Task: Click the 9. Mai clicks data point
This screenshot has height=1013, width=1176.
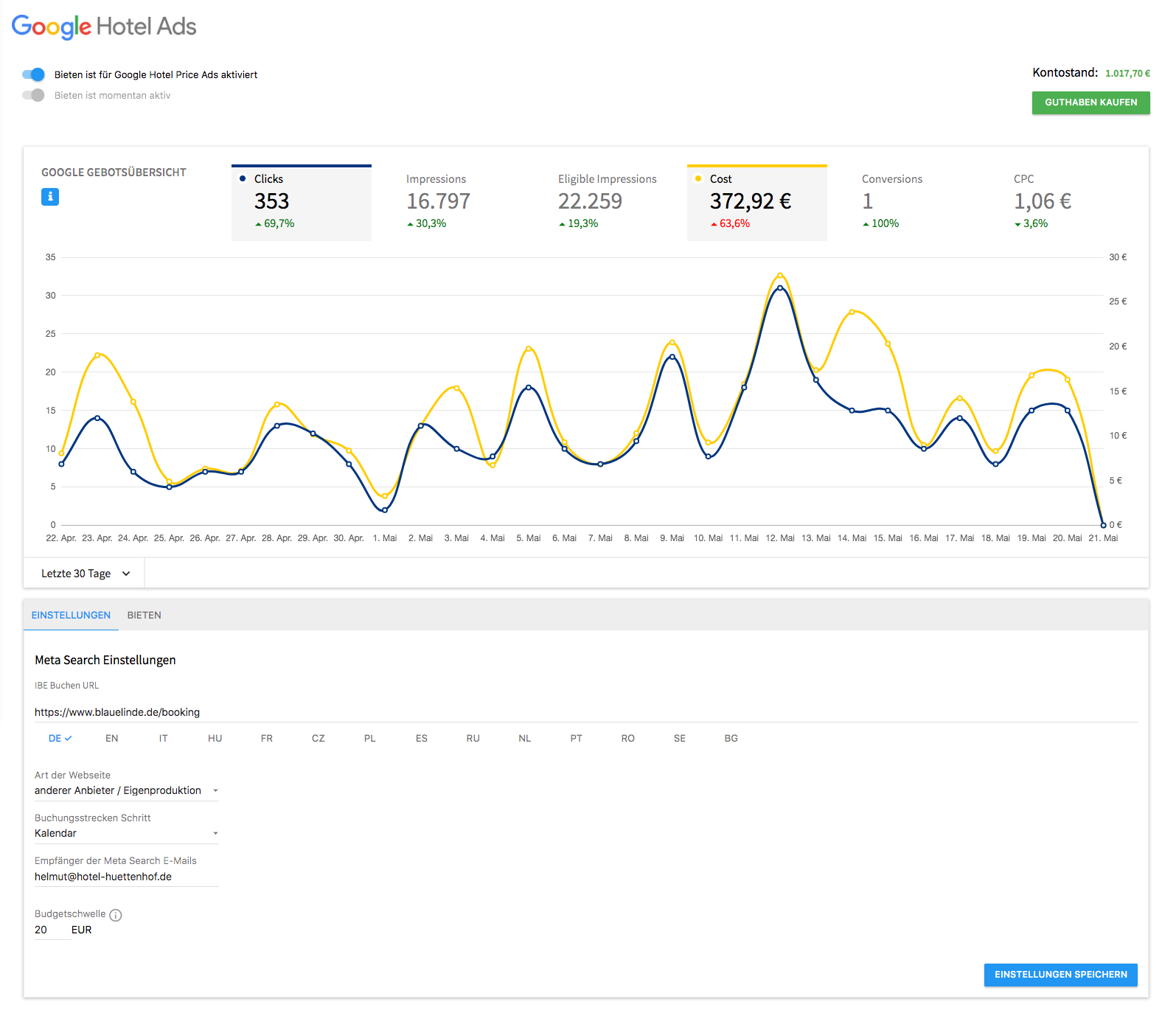Action: (672, 357)
